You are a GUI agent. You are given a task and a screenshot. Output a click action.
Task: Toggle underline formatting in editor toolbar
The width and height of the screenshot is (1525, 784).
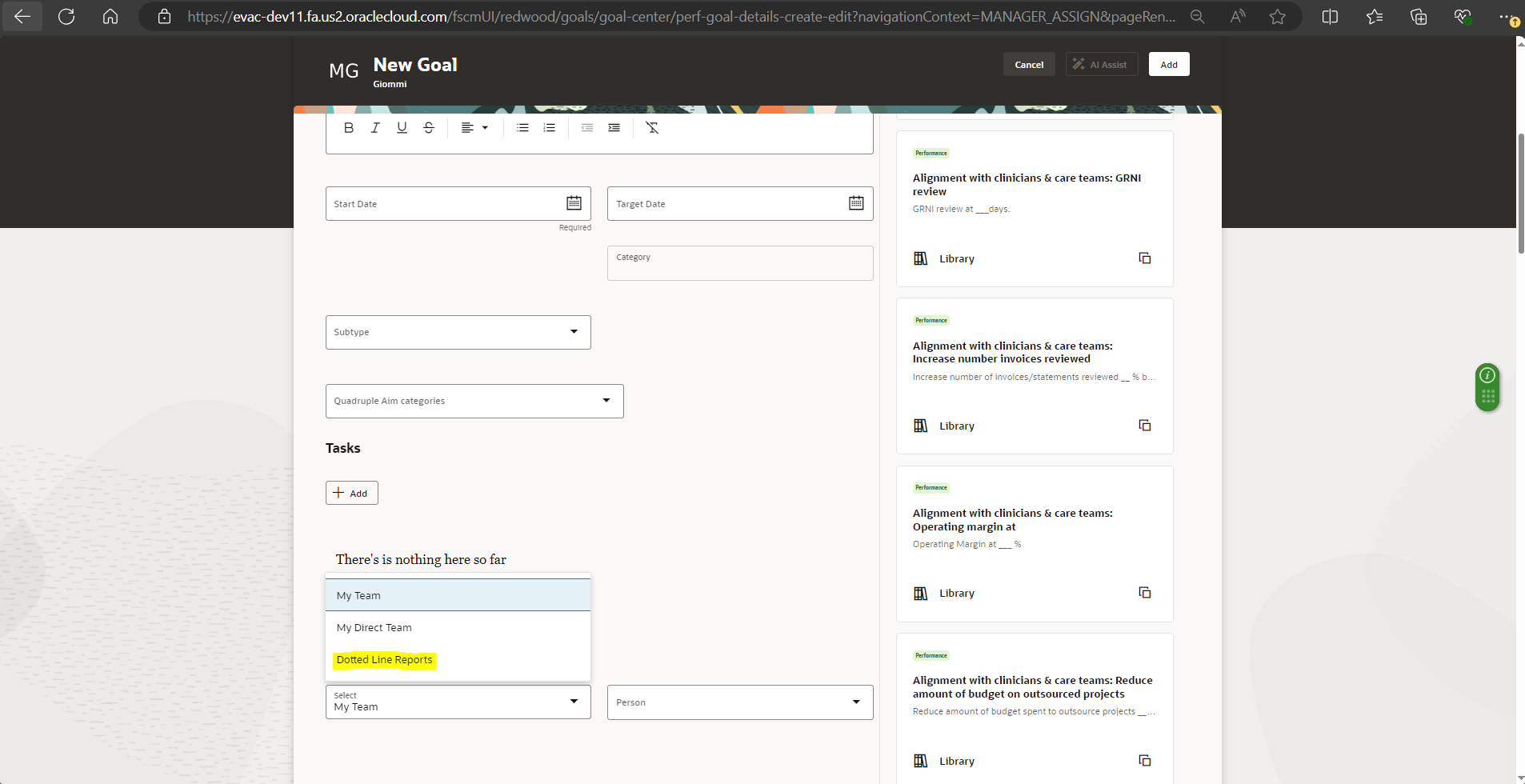(x=402, y=128)
